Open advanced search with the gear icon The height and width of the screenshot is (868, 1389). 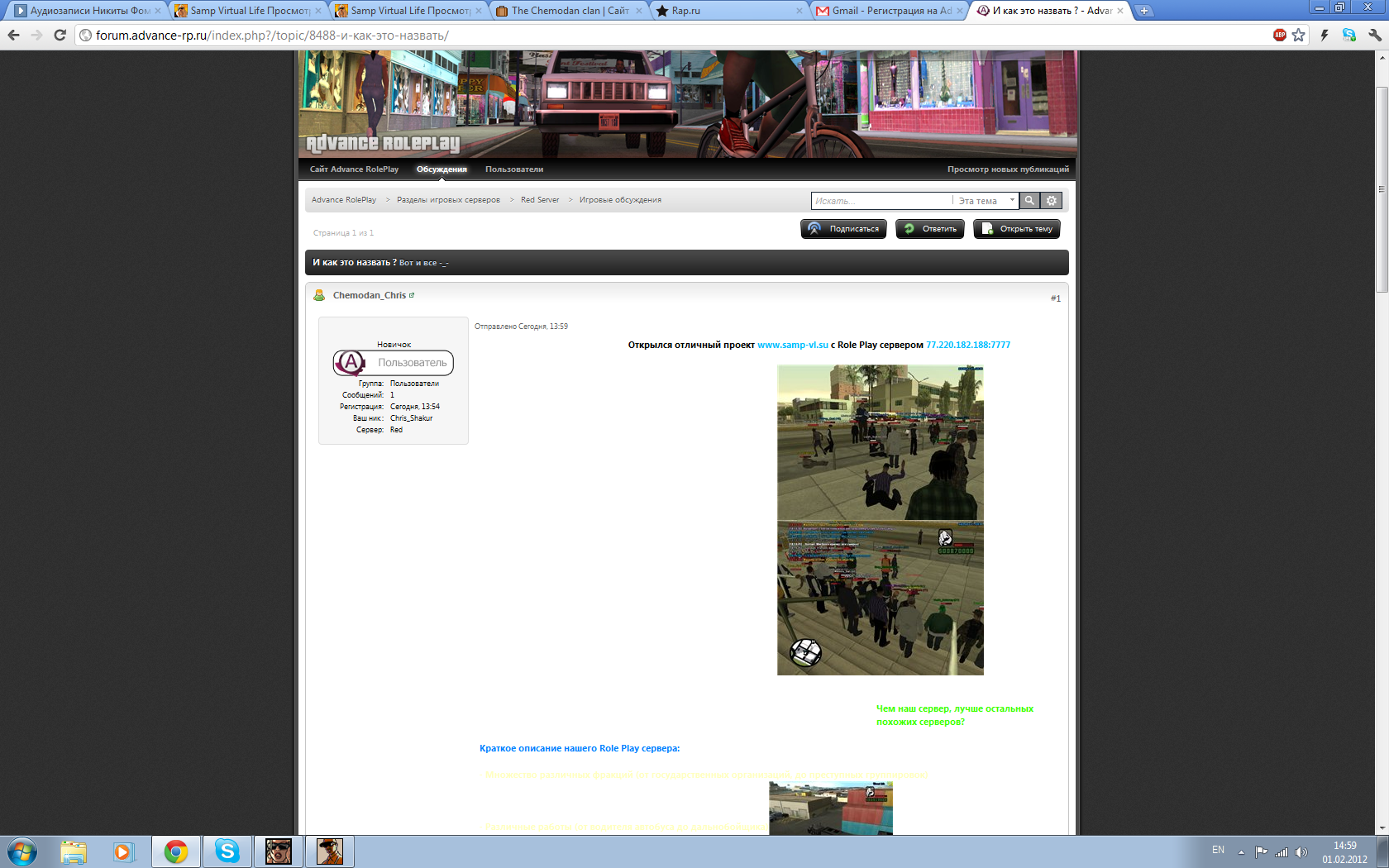(x=1052, y=200)
